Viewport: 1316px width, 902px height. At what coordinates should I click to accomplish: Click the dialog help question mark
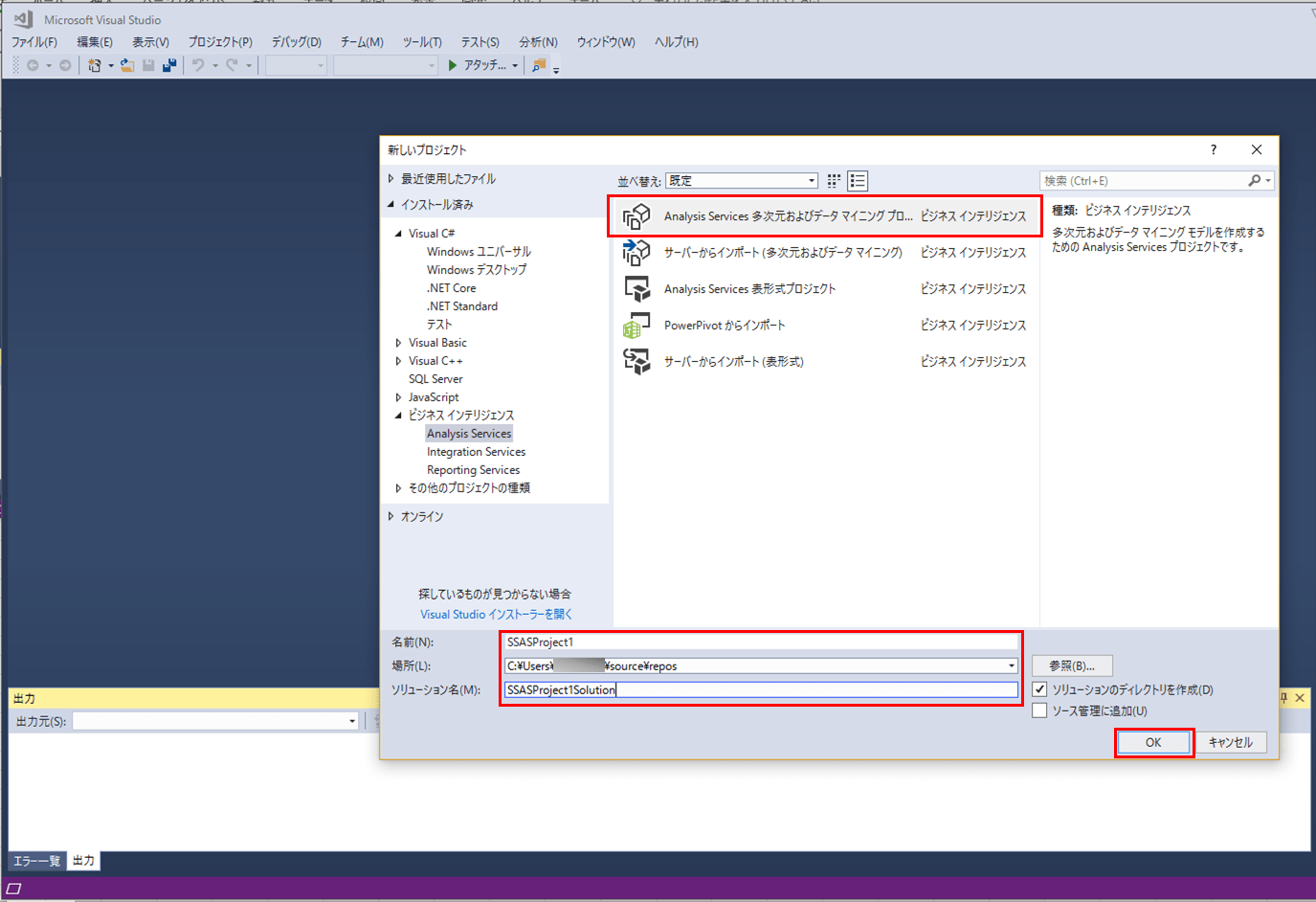(x=1214, y=149)
